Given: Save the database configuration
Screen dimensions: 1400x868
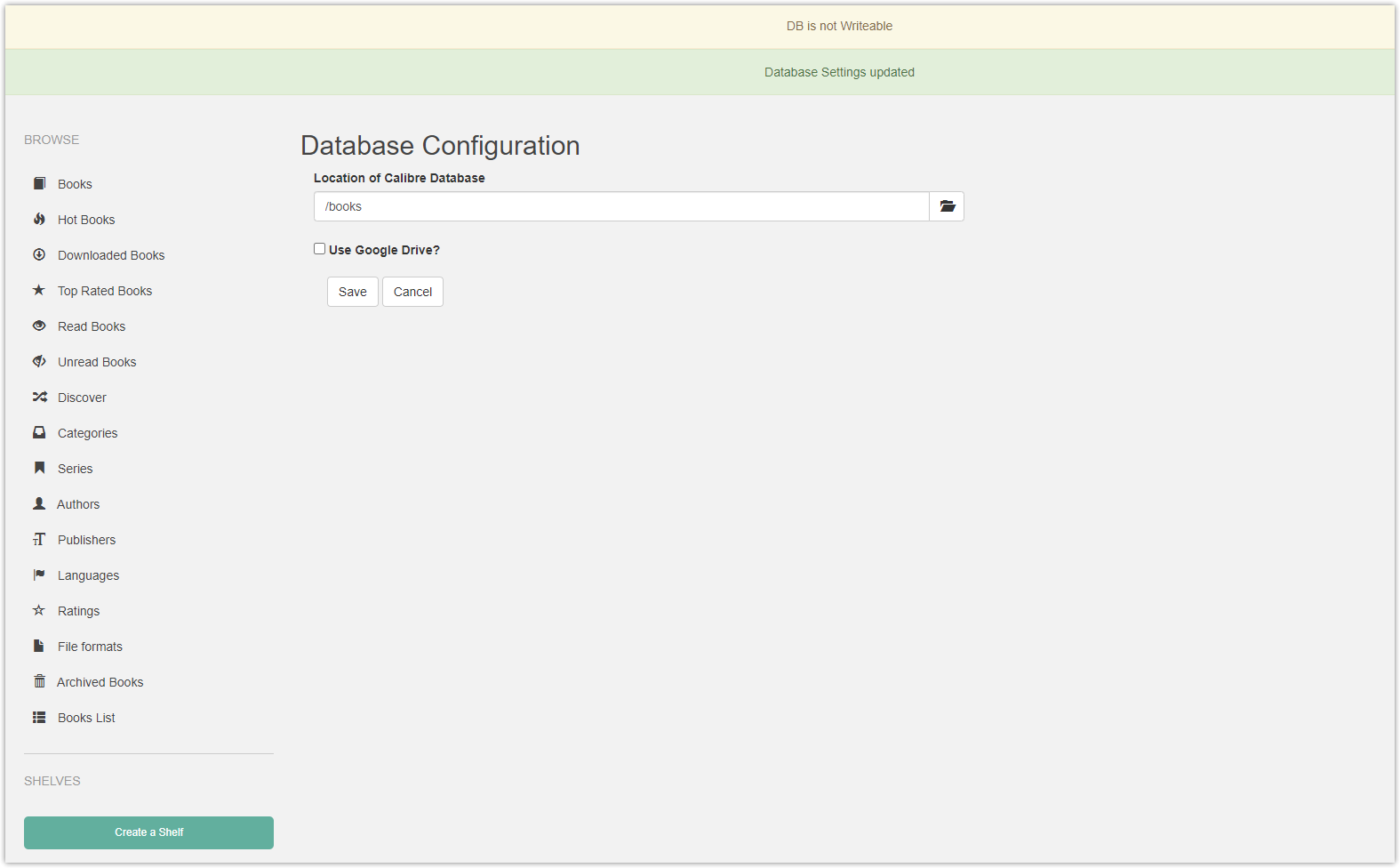Looking at the screenshot, I should click(x=352, y=292).
